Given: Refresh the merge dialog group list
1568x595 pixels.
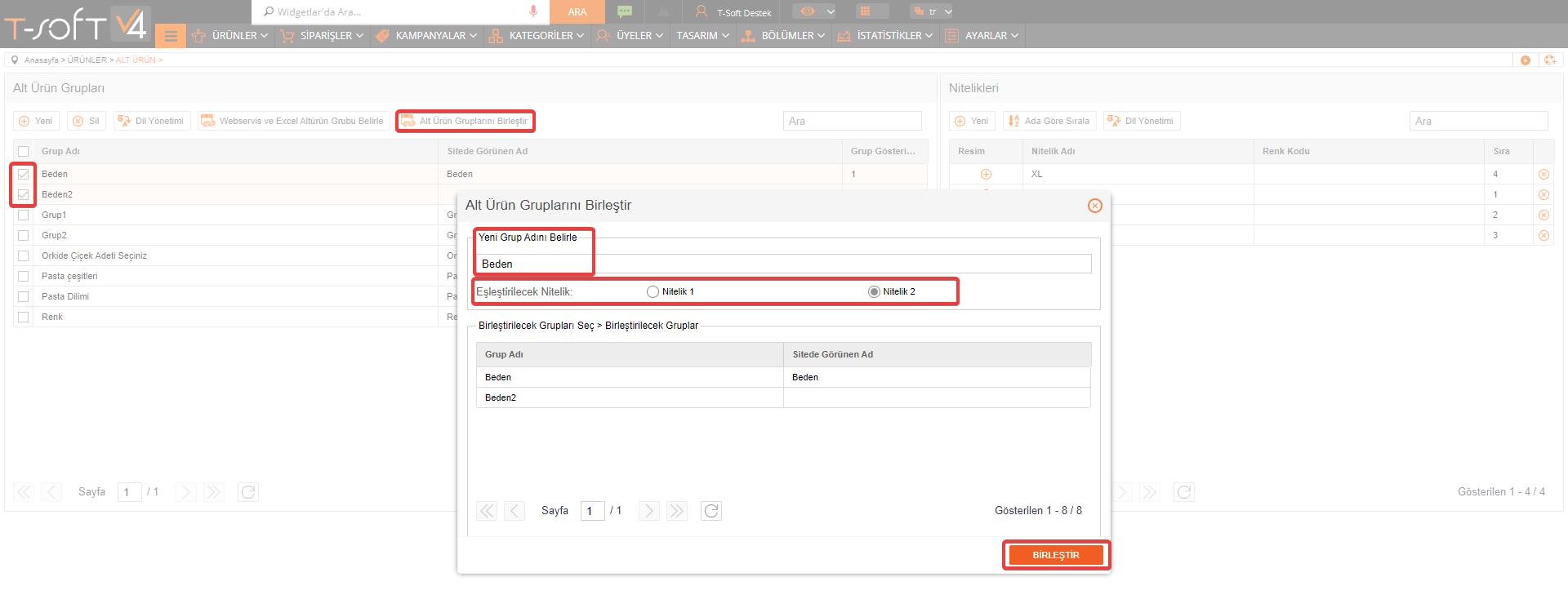Looking at the screenshot, I should [x=711, y=511].
